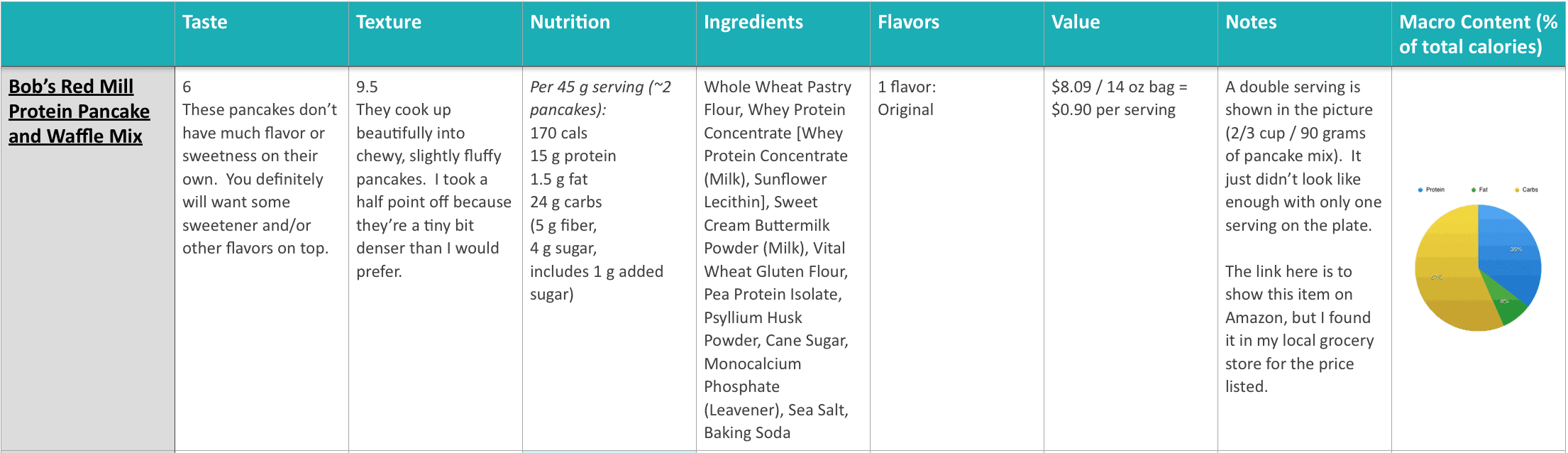Select the Notes column header
This screenshot has height=453, width=1568.
pos(1251,22)
